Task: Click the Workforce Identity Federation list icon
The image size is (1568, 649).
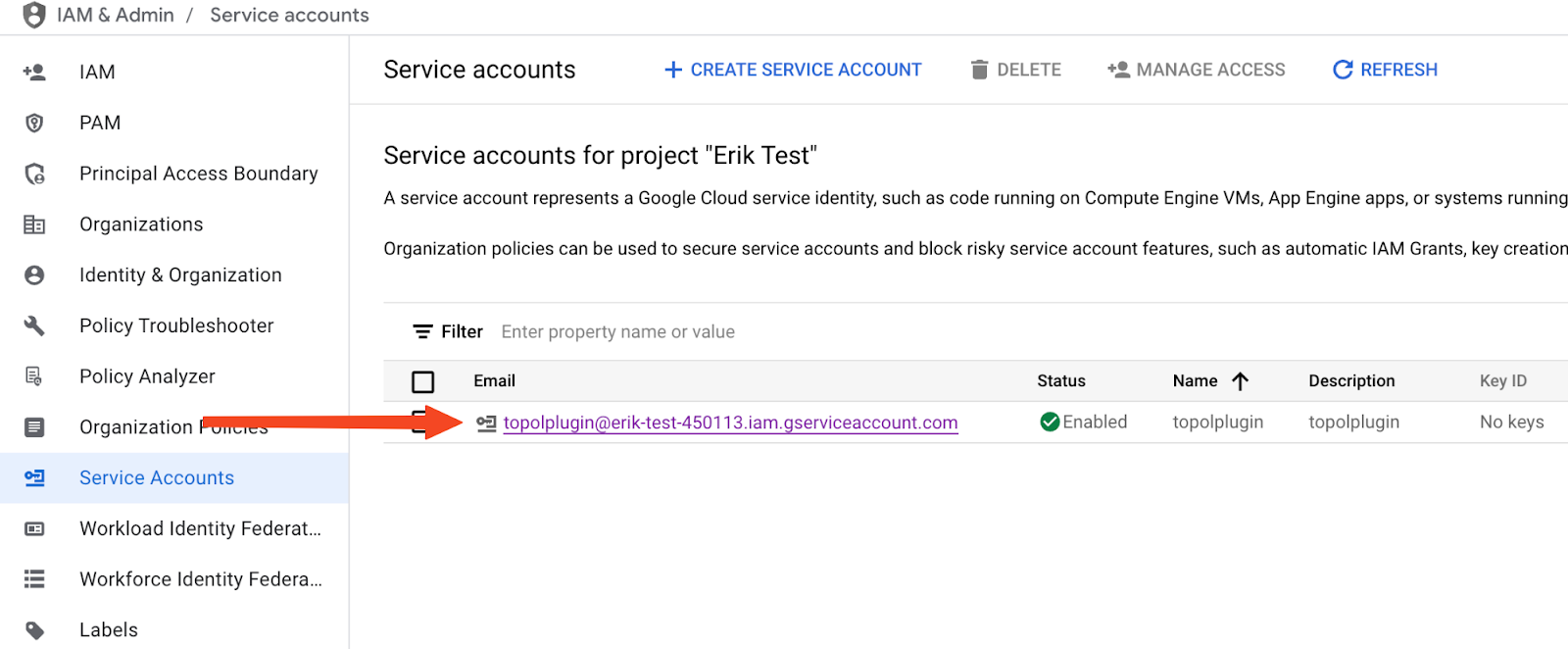Action: click(x=34, y=579)
